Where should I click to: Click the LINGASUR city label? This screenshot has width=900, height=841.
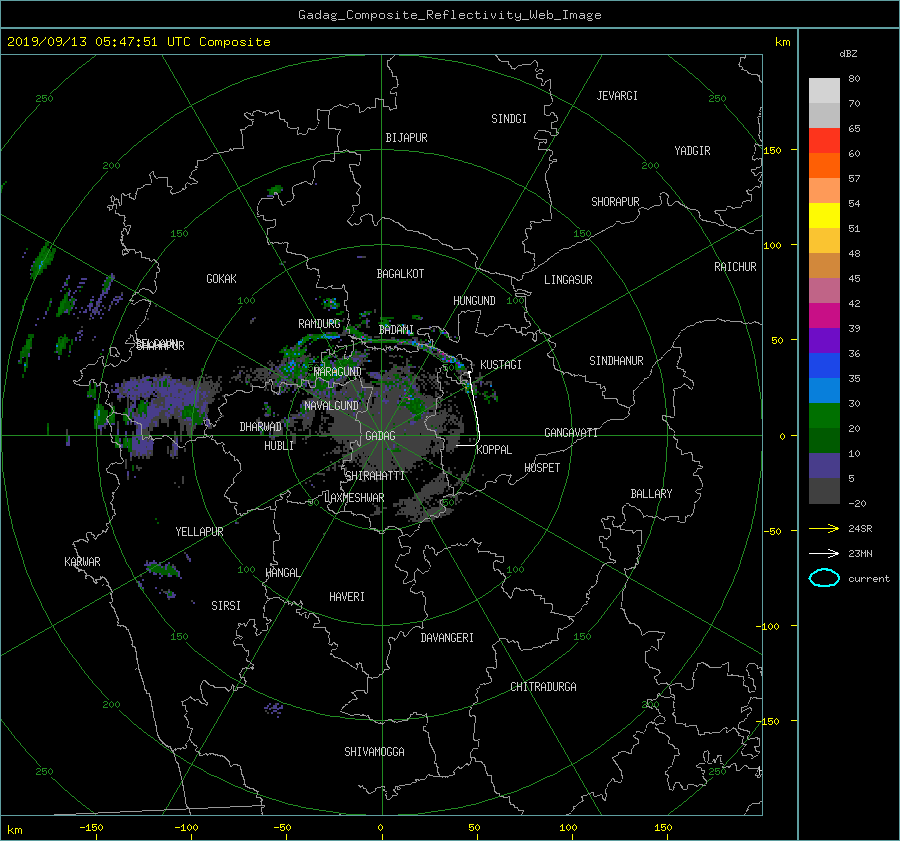(x=568, y=280)
